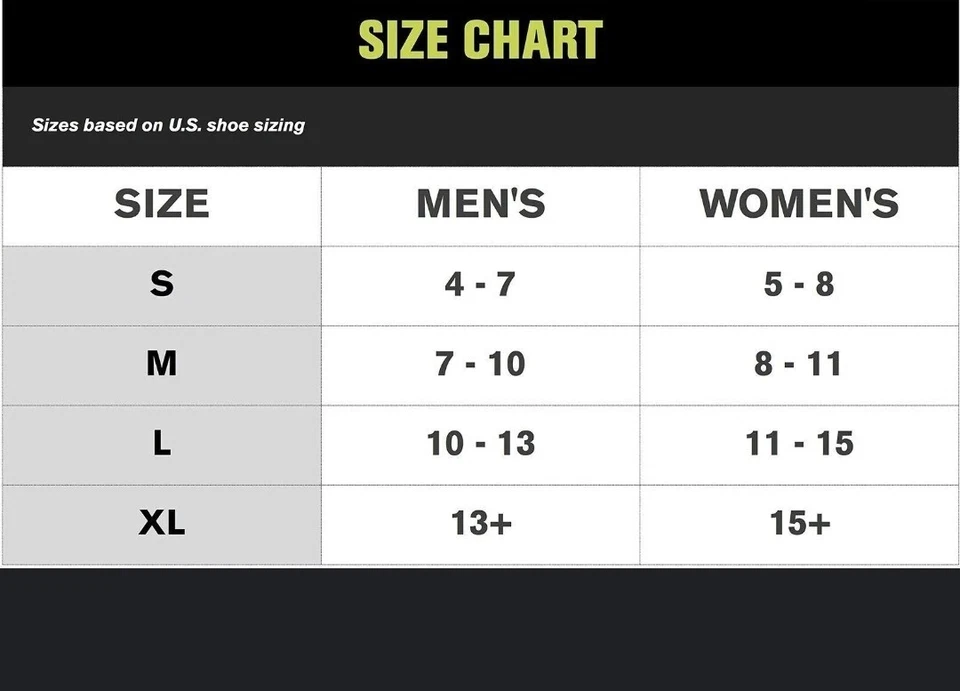
Task: Pick the men's 10 - 13 cell
Action: [480, 444]
